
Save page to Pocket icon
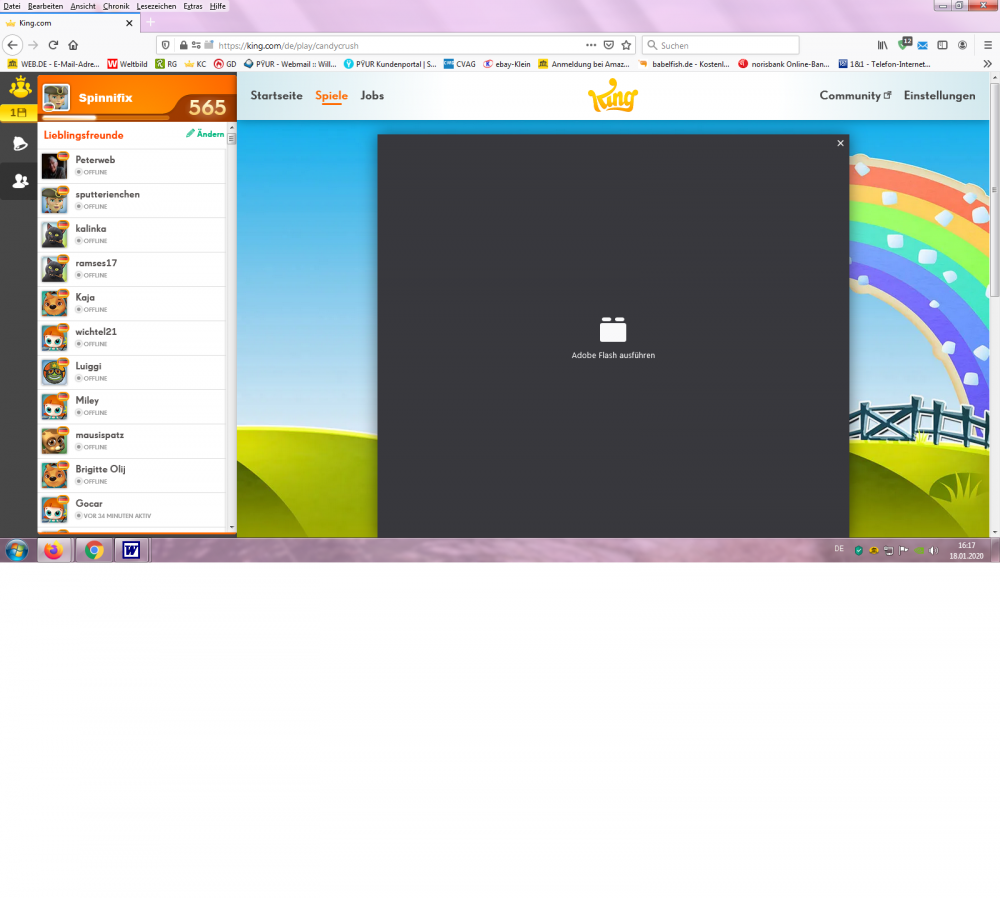tap(609, 45)
